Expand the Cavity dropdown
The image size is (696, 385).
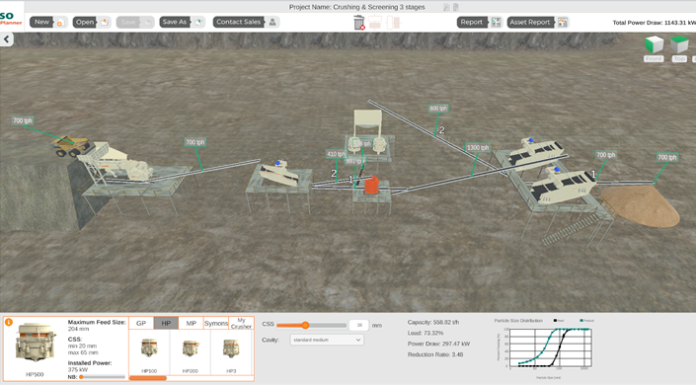(327, 340)
